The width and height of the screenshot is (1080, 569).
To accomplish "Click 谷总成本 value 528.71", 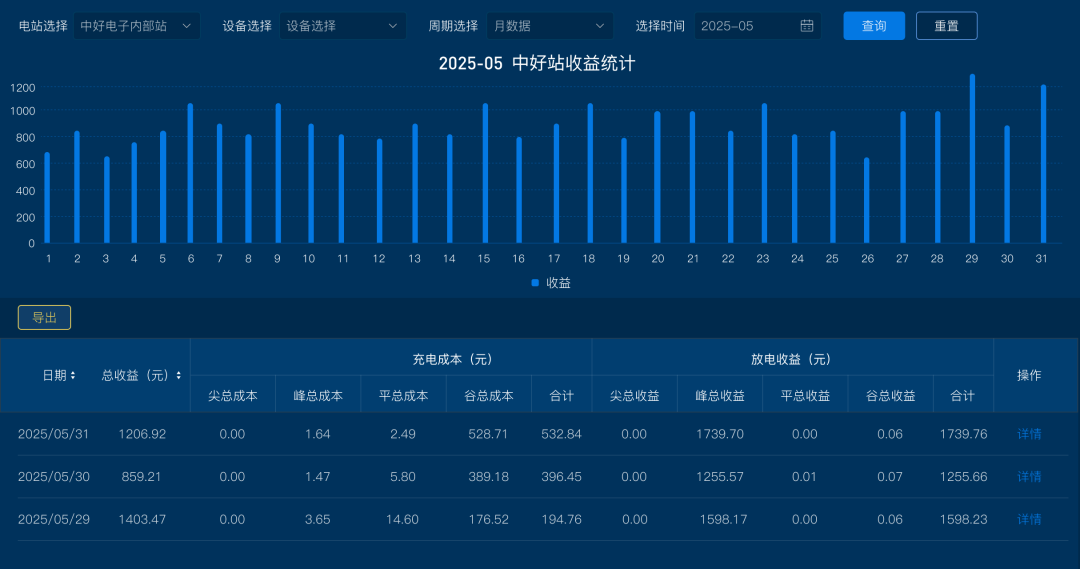I will tap(488, 434).
